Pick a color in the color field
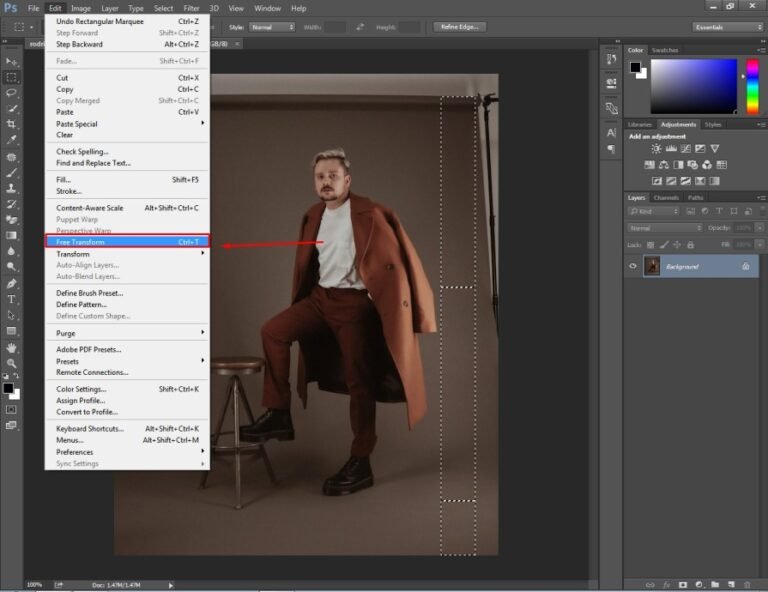The width and height of the screenshot is (768, 592). coord(694,87)
